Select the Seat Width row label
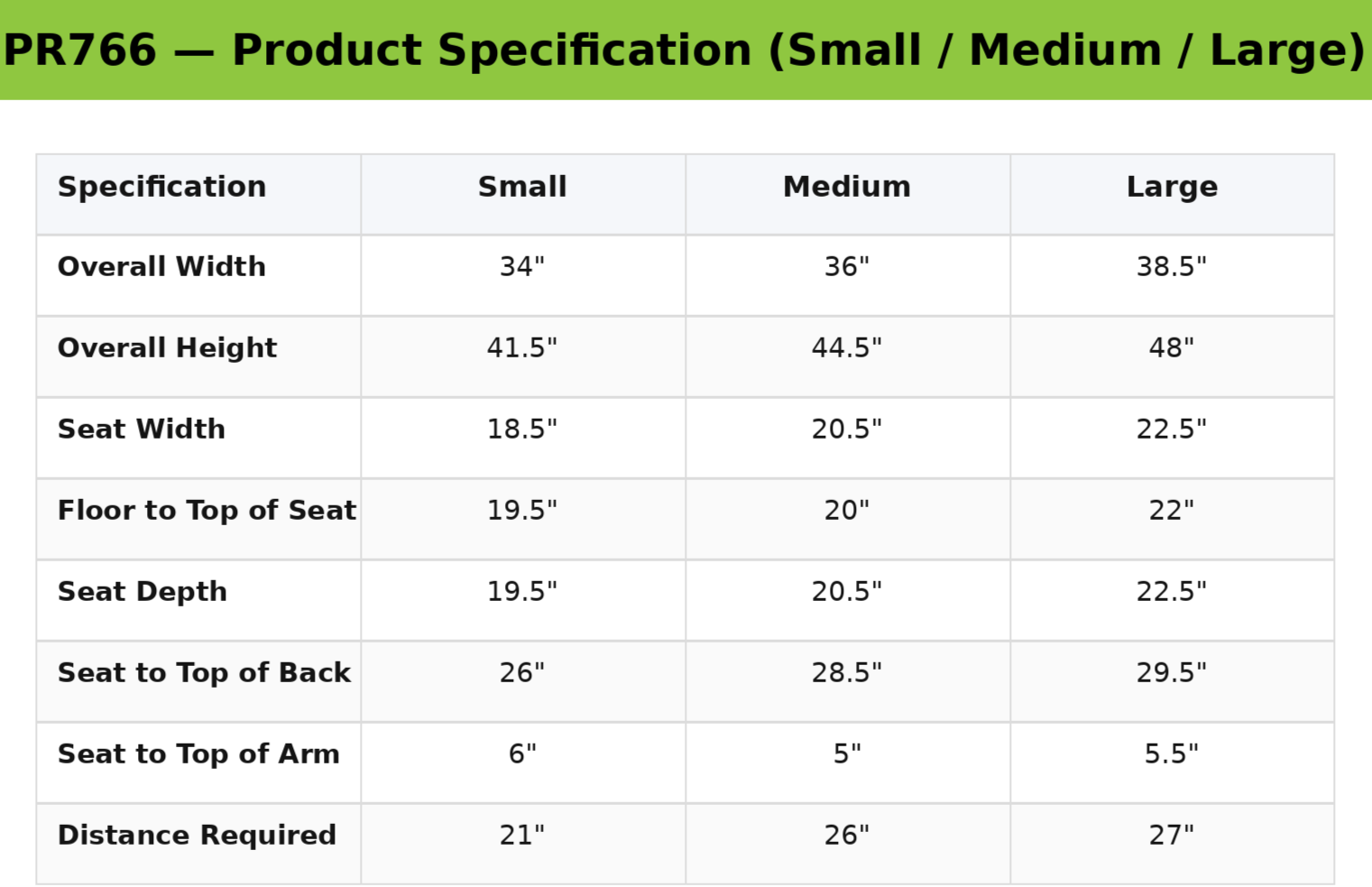 [142, 430]
